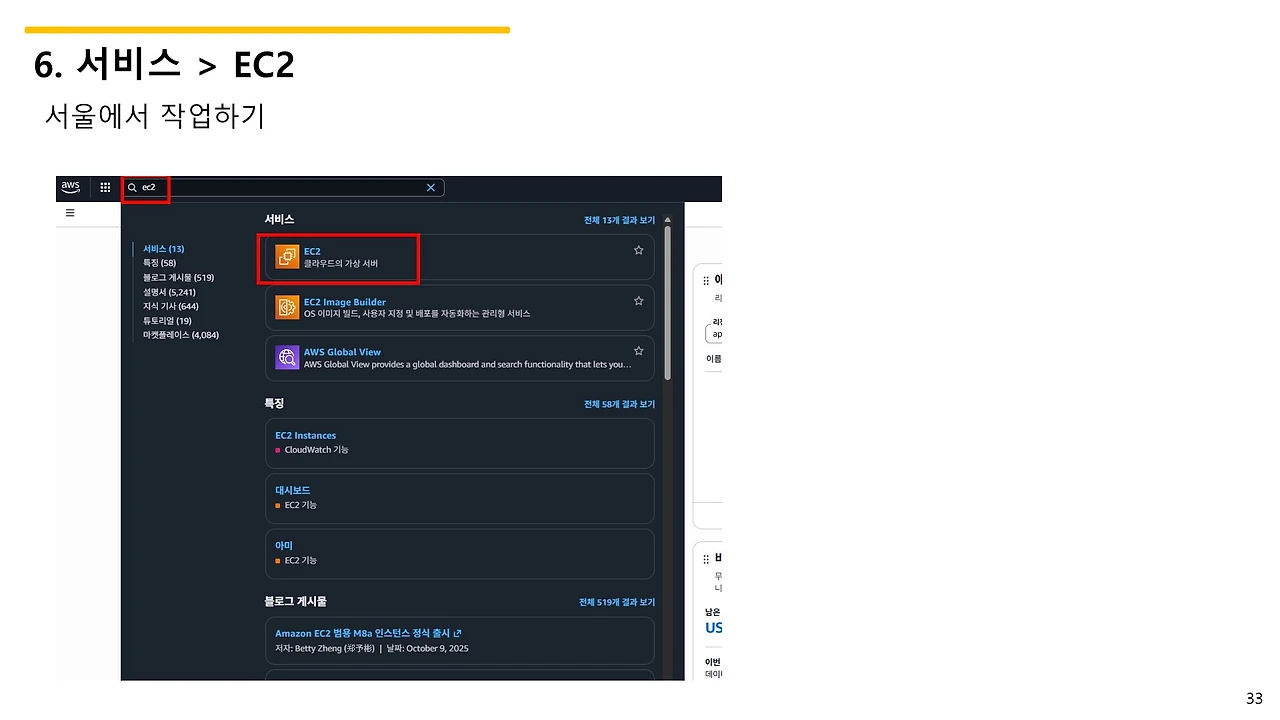The image size is (1280, 720).
Task: Click the CloudWatch 기능 label
Action: 317,450
